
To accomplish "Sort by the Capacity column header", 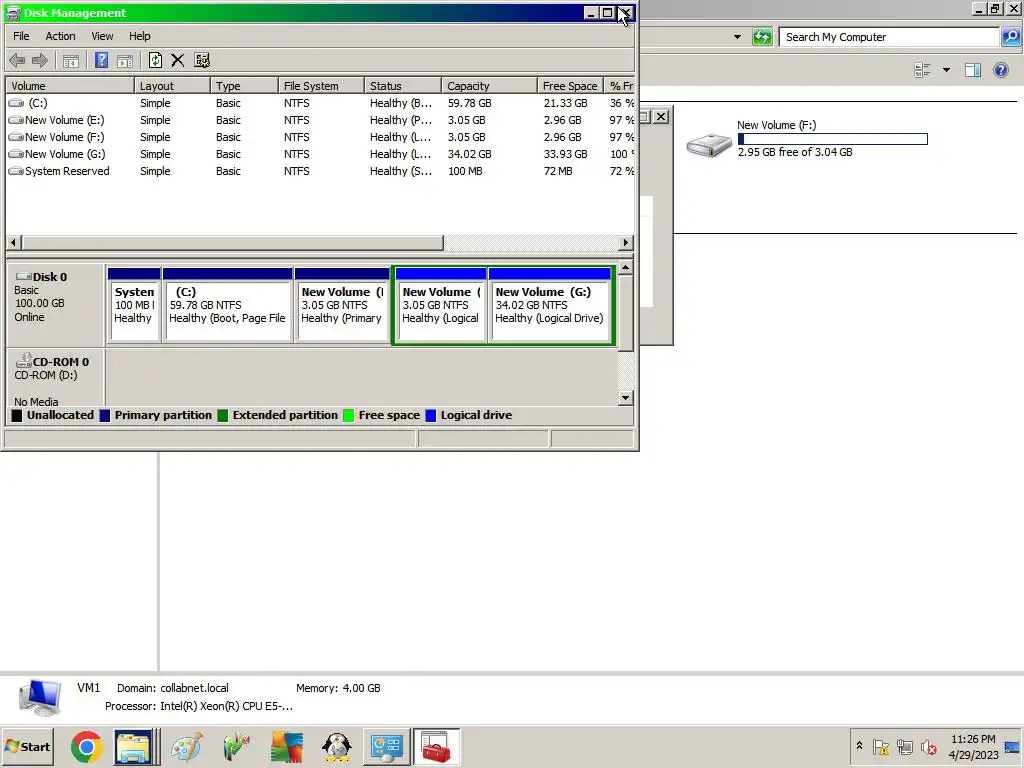I will (x=490, y=86).
